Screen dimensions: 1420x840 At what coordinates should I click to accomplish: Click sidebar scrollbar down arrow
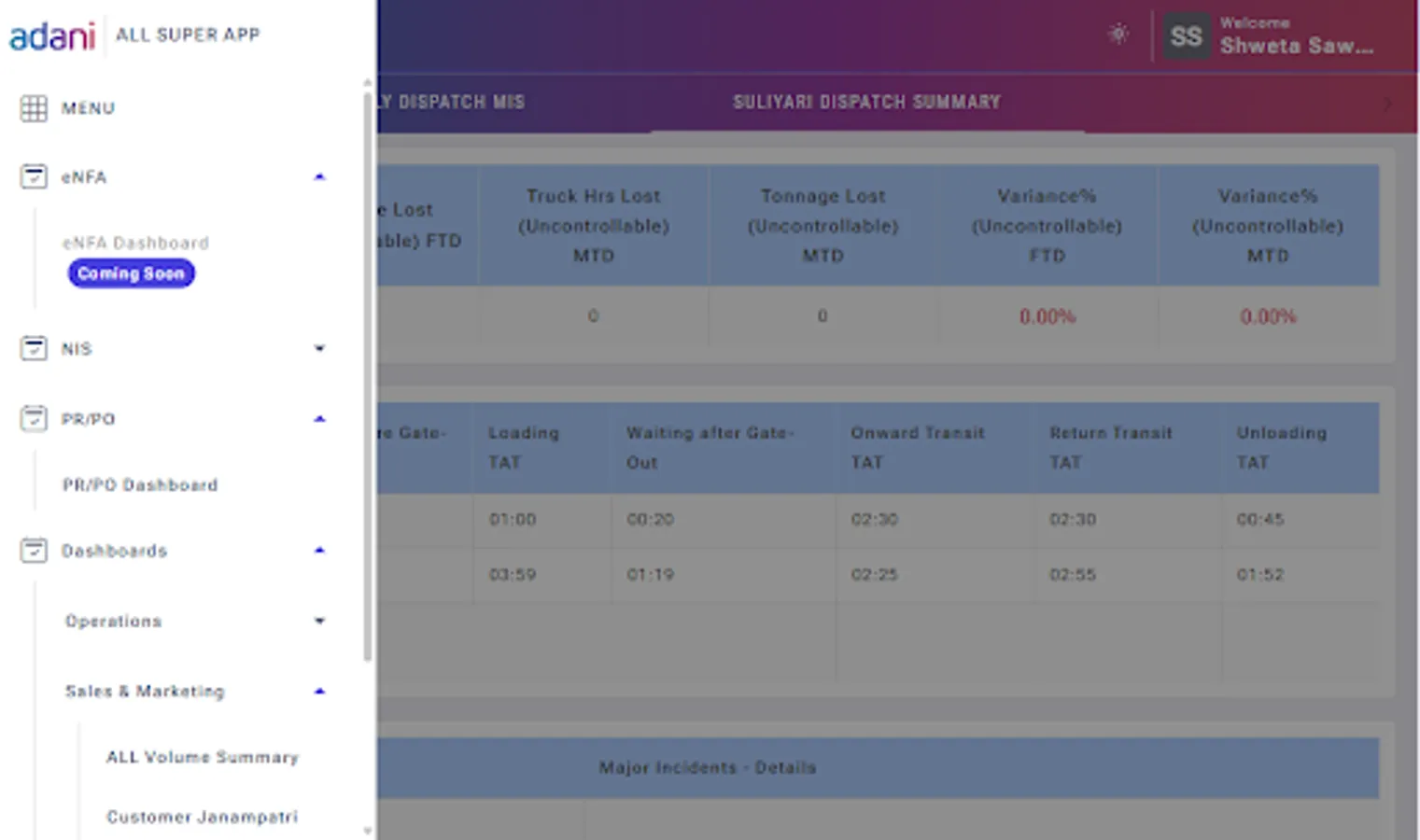[x=368, y=830]
